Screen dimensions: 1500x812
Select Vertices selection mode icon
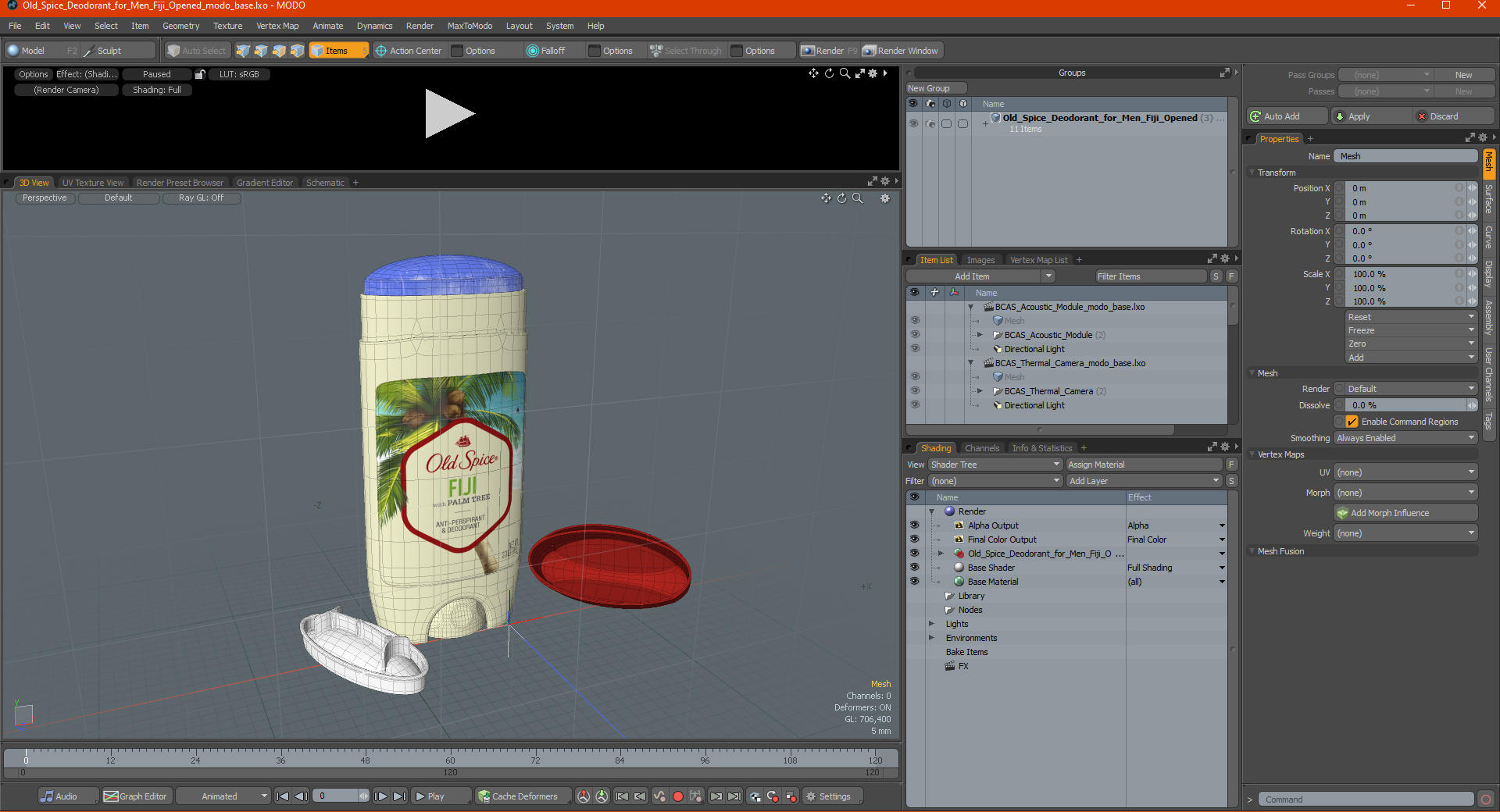point(243,51)
